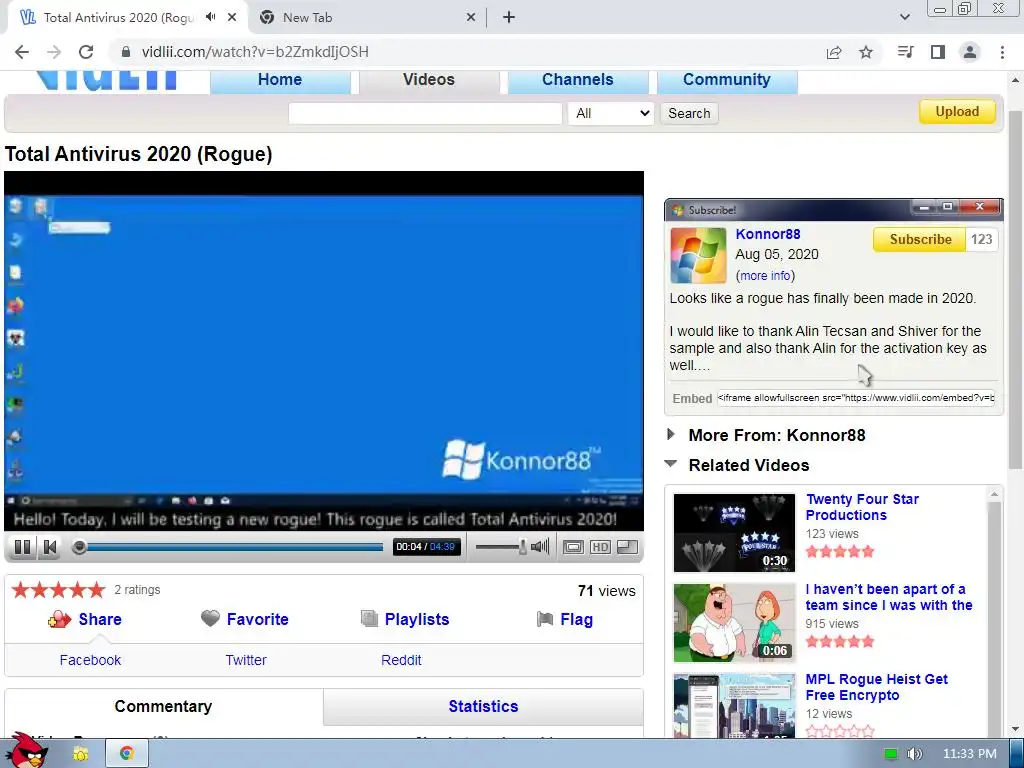The image size is (1024, 768).
Task: Click the yellow Upload button
Action: [957, 112]
